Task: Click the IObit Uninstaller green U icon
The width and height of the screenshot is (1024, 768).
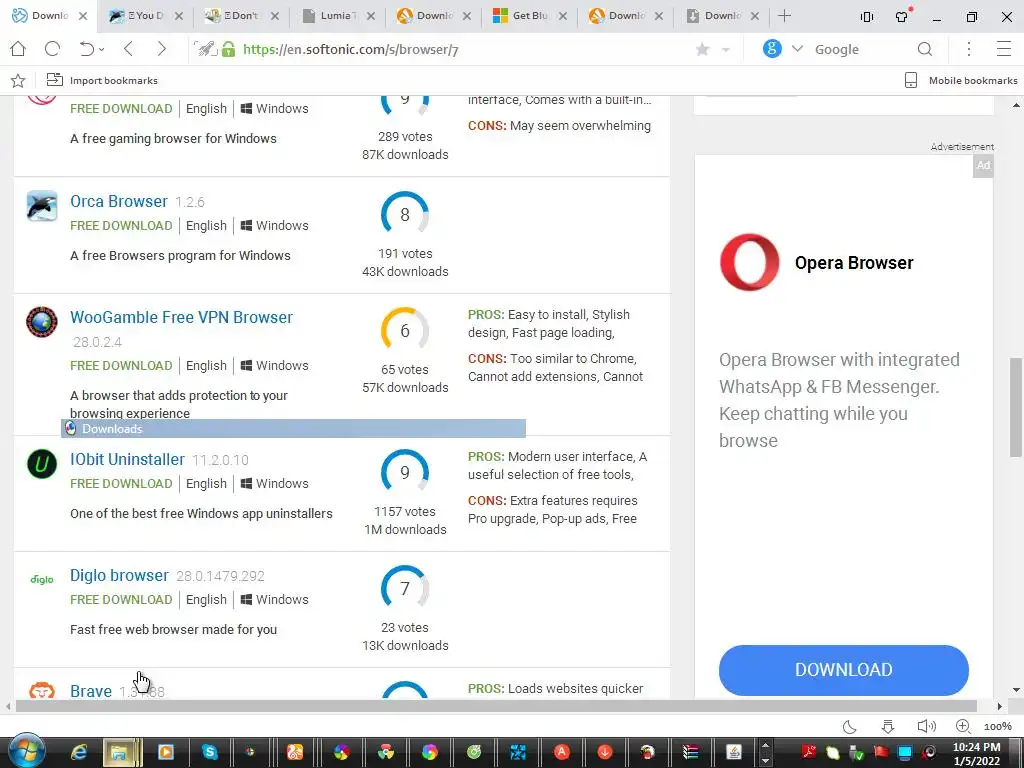Action: 42,464
